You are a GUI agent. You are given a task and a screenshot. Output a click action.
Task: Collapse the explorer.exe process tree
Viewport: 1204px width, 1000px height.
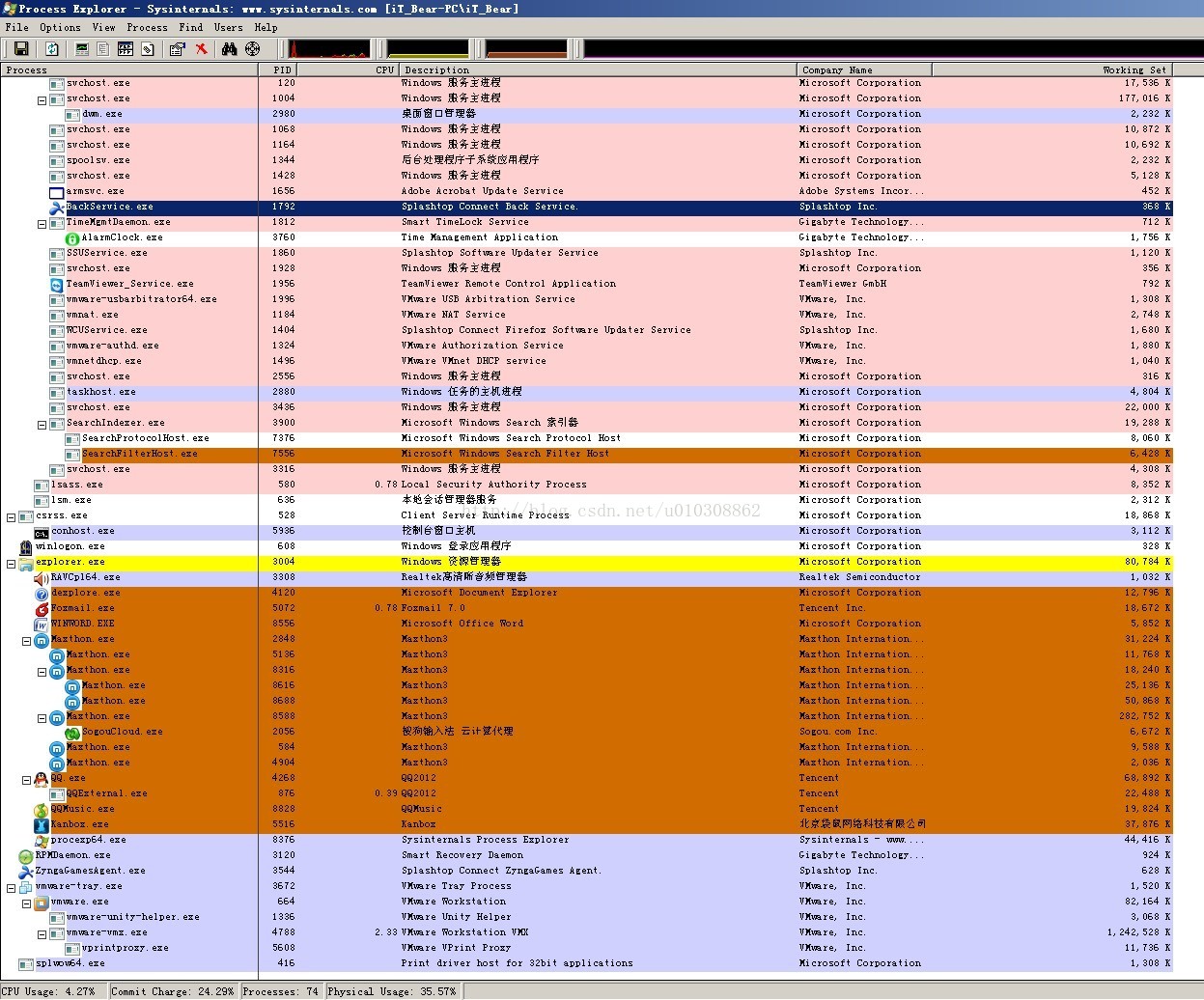coord(11,563)
